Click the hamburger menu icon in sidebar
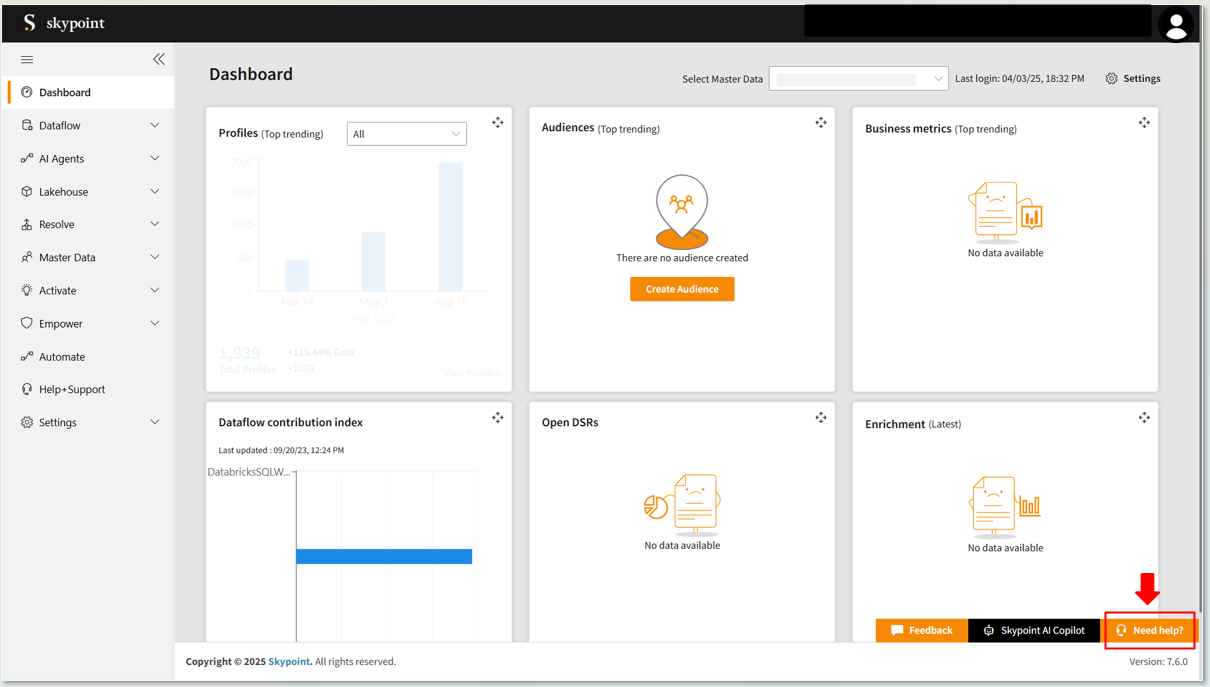The width and height of the screenshot is (1210, 687). tap(27, 60)
